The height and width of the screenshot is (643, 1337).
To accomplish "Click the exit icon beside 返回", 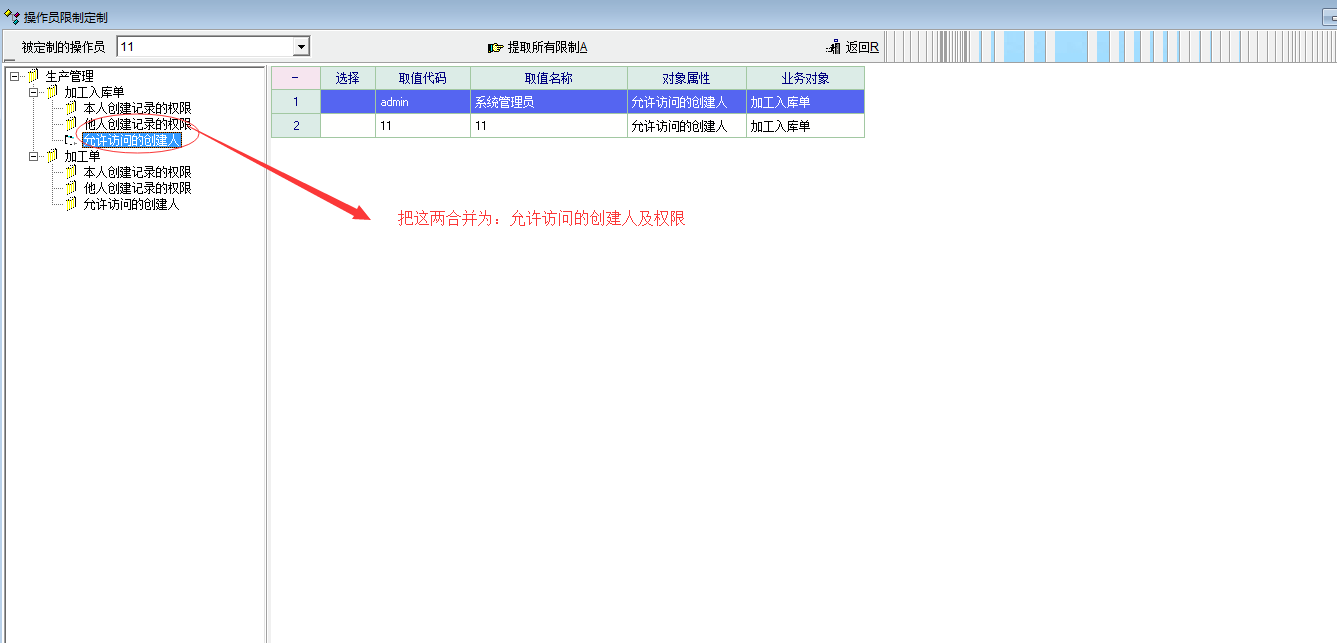I will click(833, 47).
